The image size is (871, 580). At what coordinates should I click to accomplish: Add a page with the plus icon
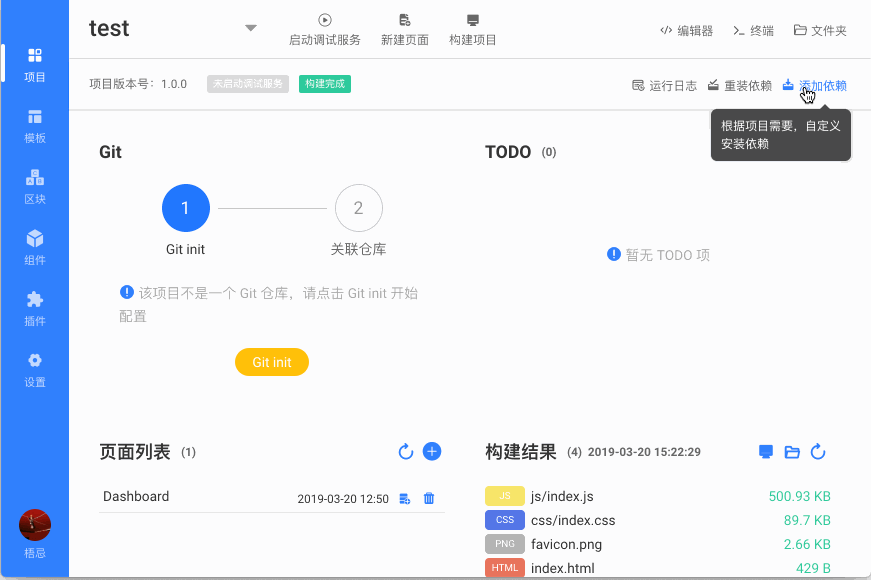432,452
